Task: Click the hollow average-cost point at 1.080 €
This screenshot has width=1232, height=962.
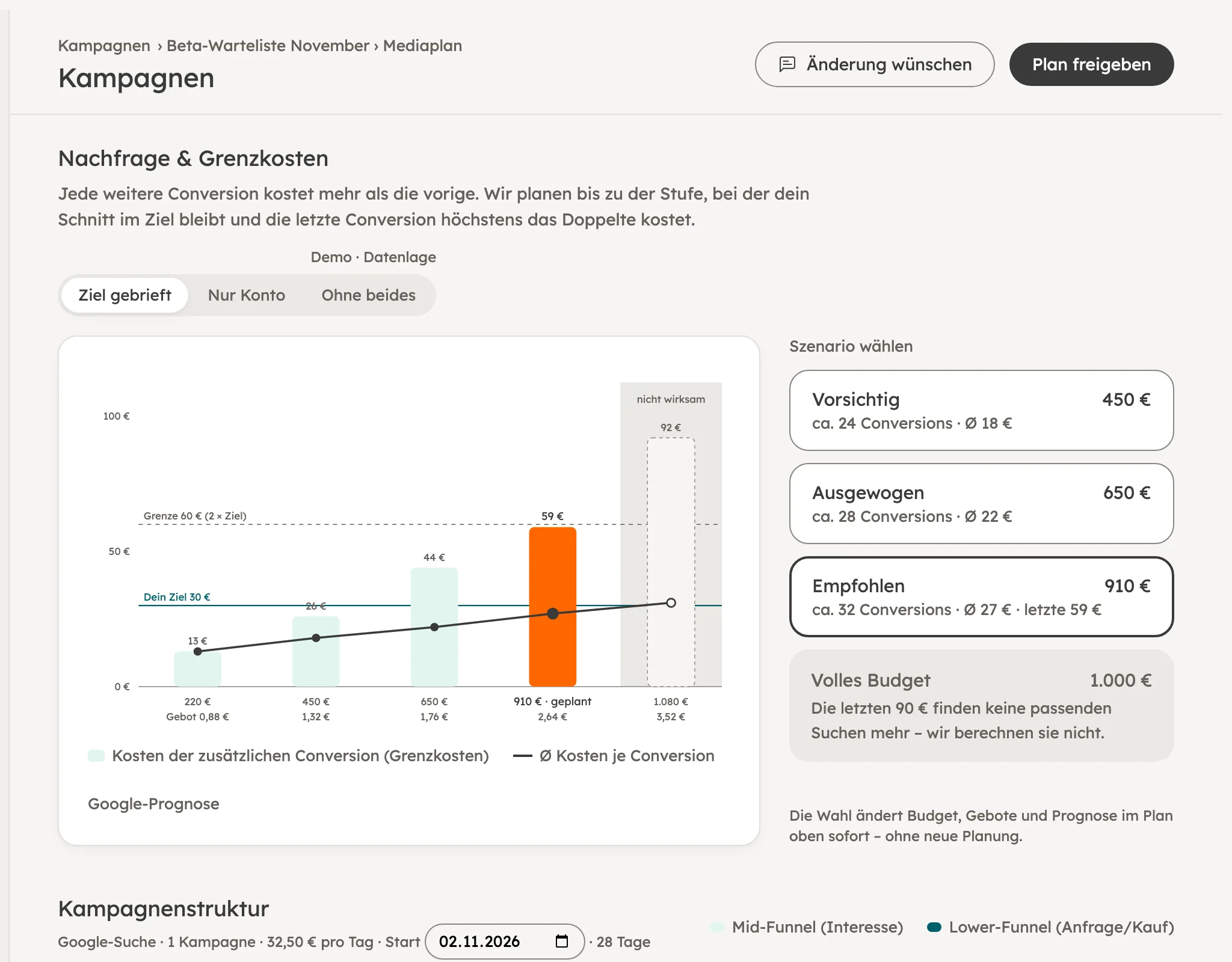Action: click(671, 602)
